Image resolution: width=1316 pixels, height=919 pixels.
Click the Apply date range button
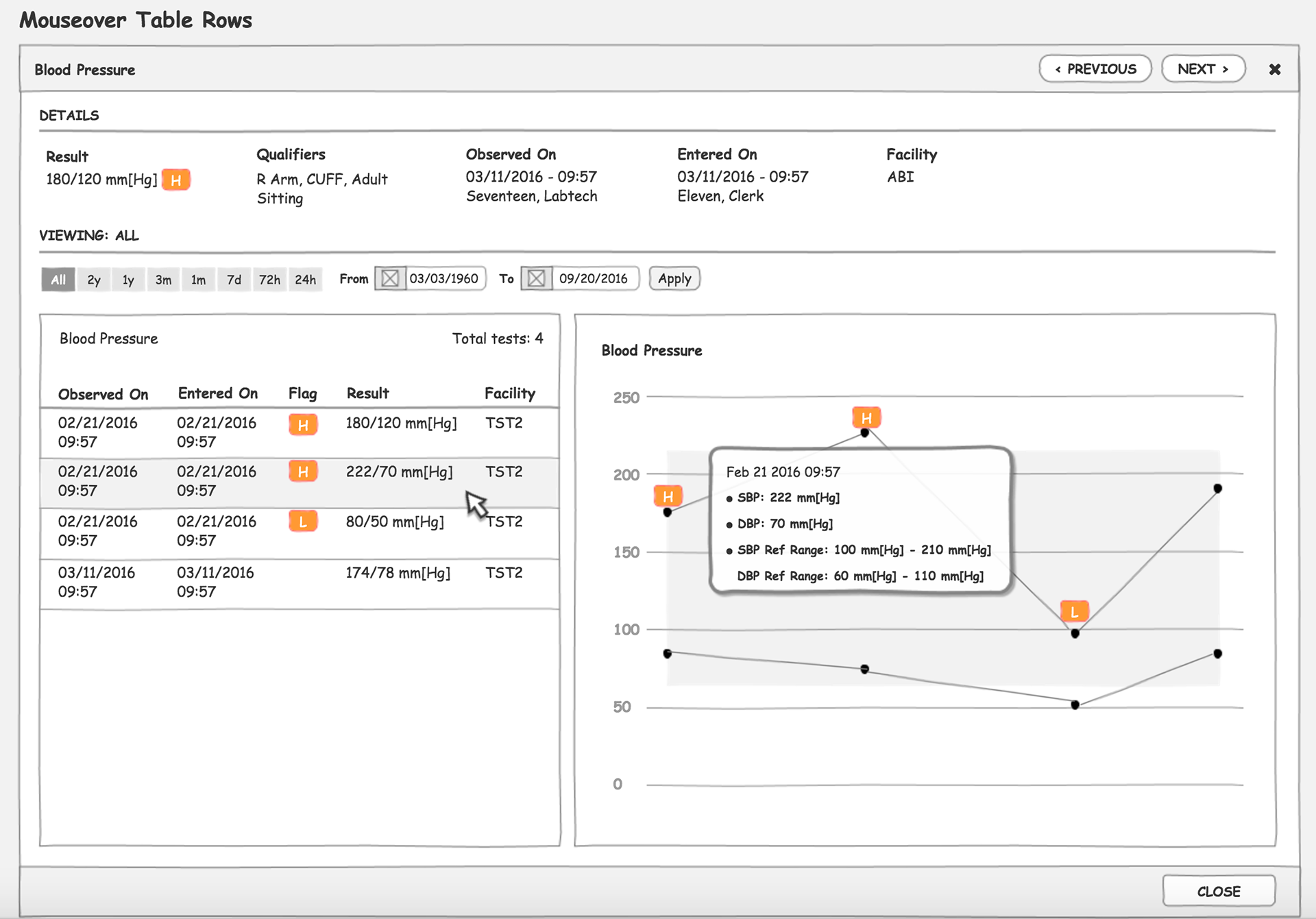(x=674, y=279)
